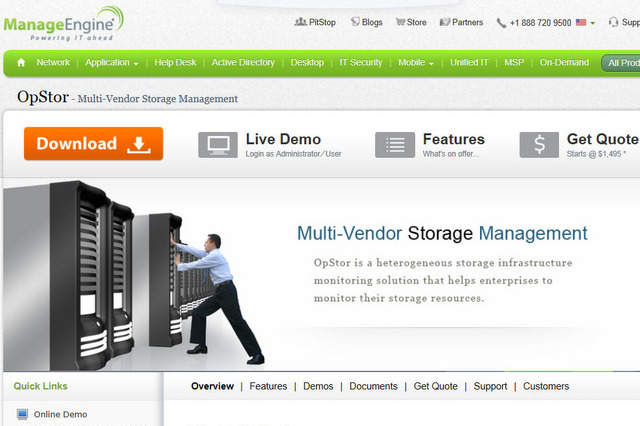Open the IT Security menu item
The height and width of the screenshot is (426, 640).
pyautogui.click(x=361, y=62)
